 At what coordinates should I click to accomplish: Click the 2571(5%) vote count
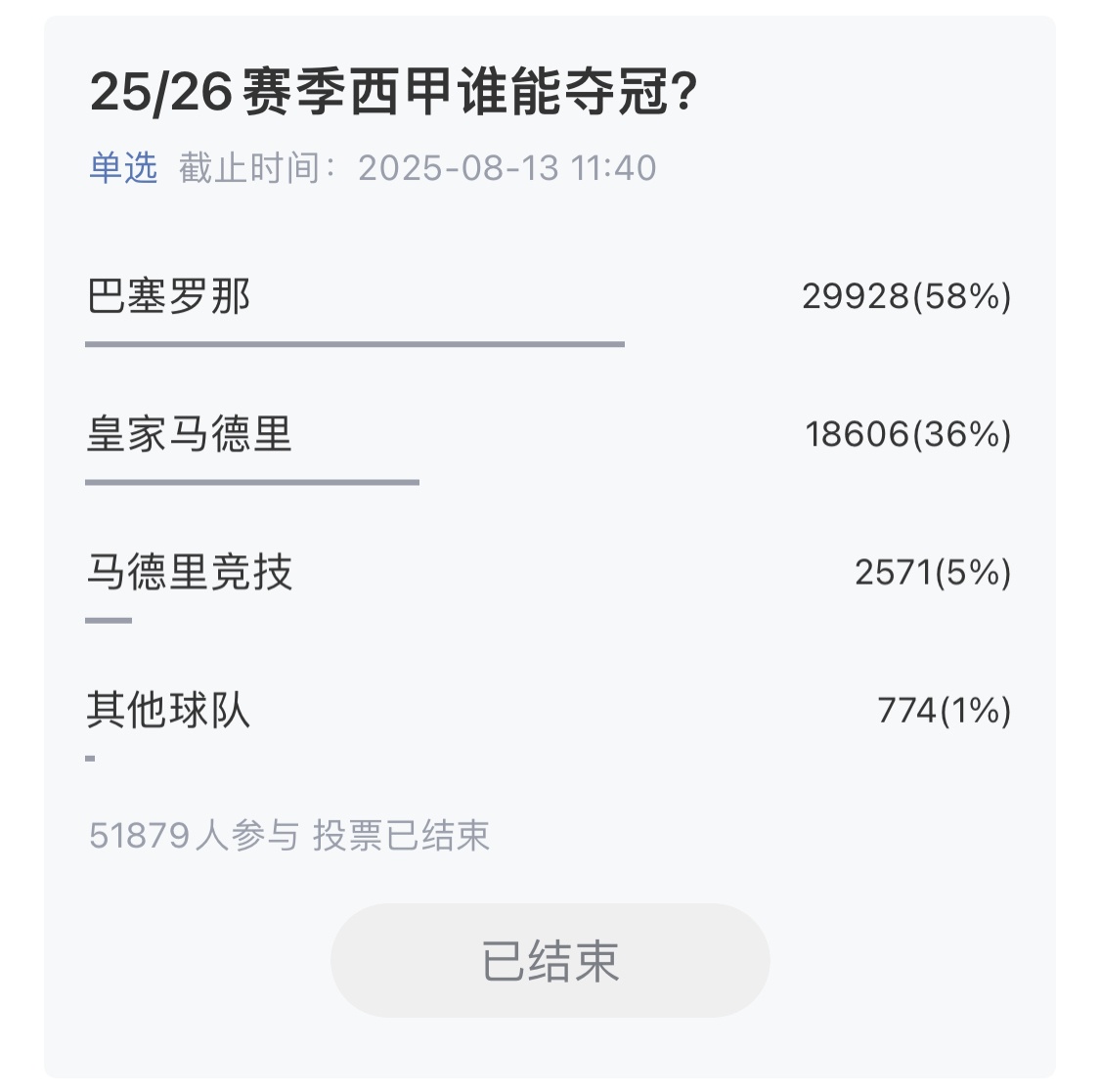pyautogui.click(x=932, y=572)
